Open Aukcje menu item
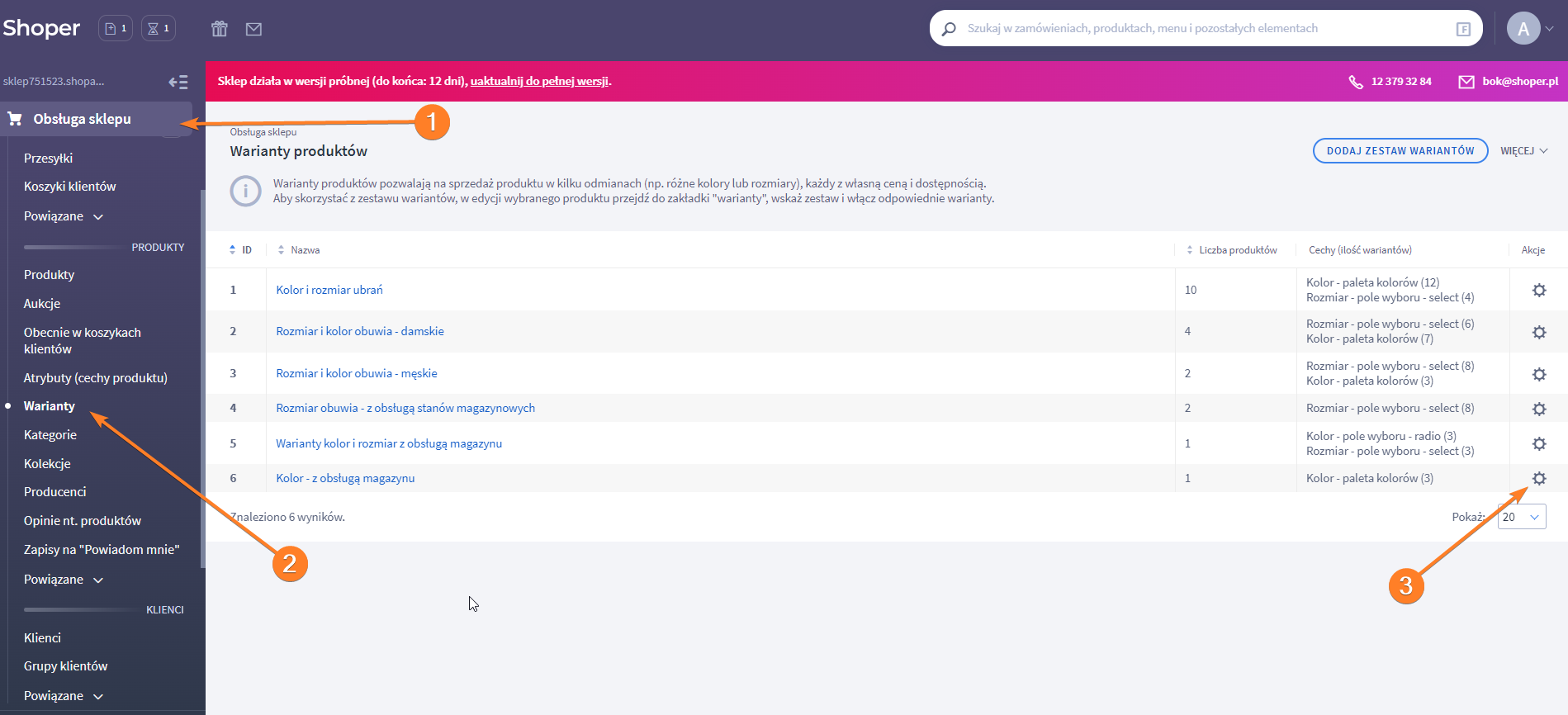The width and height of the screenshot is (1568, 715). coord(42,304)
